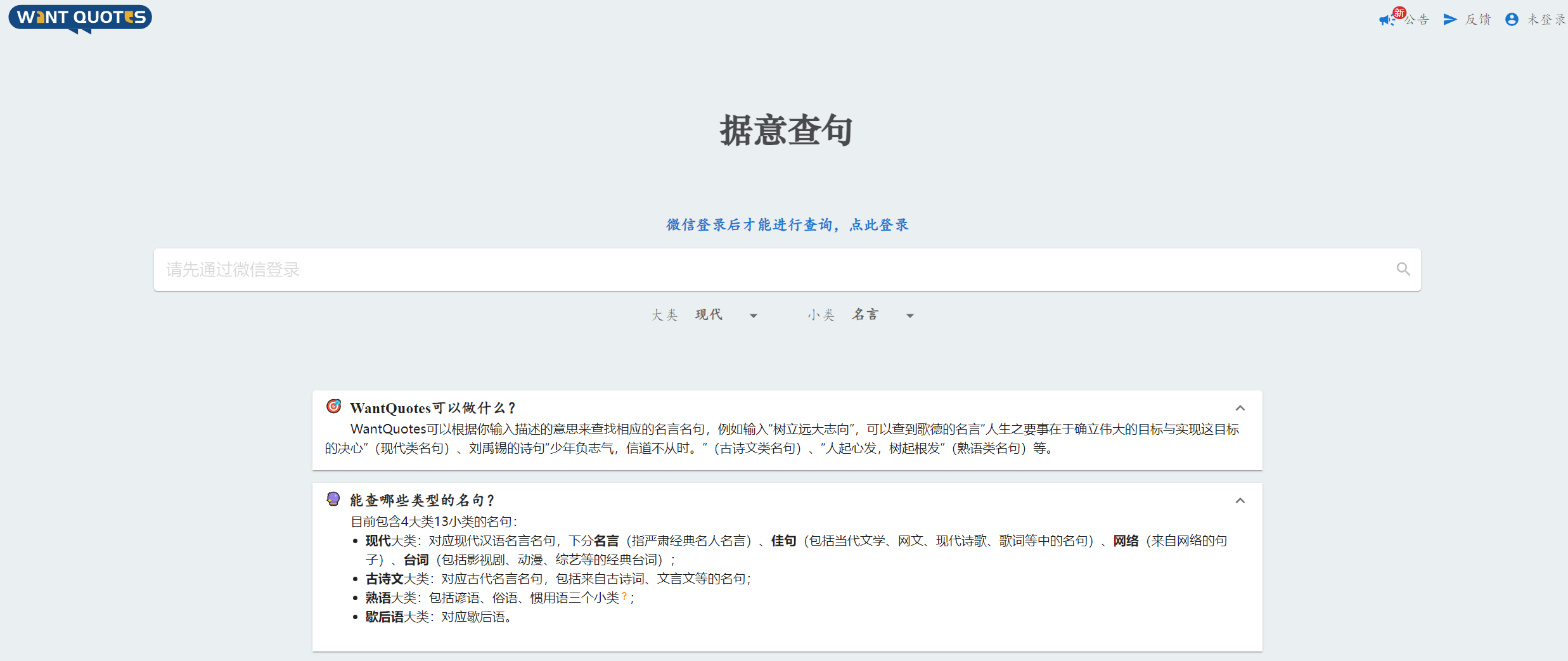Image resolution: width=1568 pixels, height=661 pixels.
Task: Click the target emoji beside WantQuotes可以做什么
Action: tap(333, 406)
